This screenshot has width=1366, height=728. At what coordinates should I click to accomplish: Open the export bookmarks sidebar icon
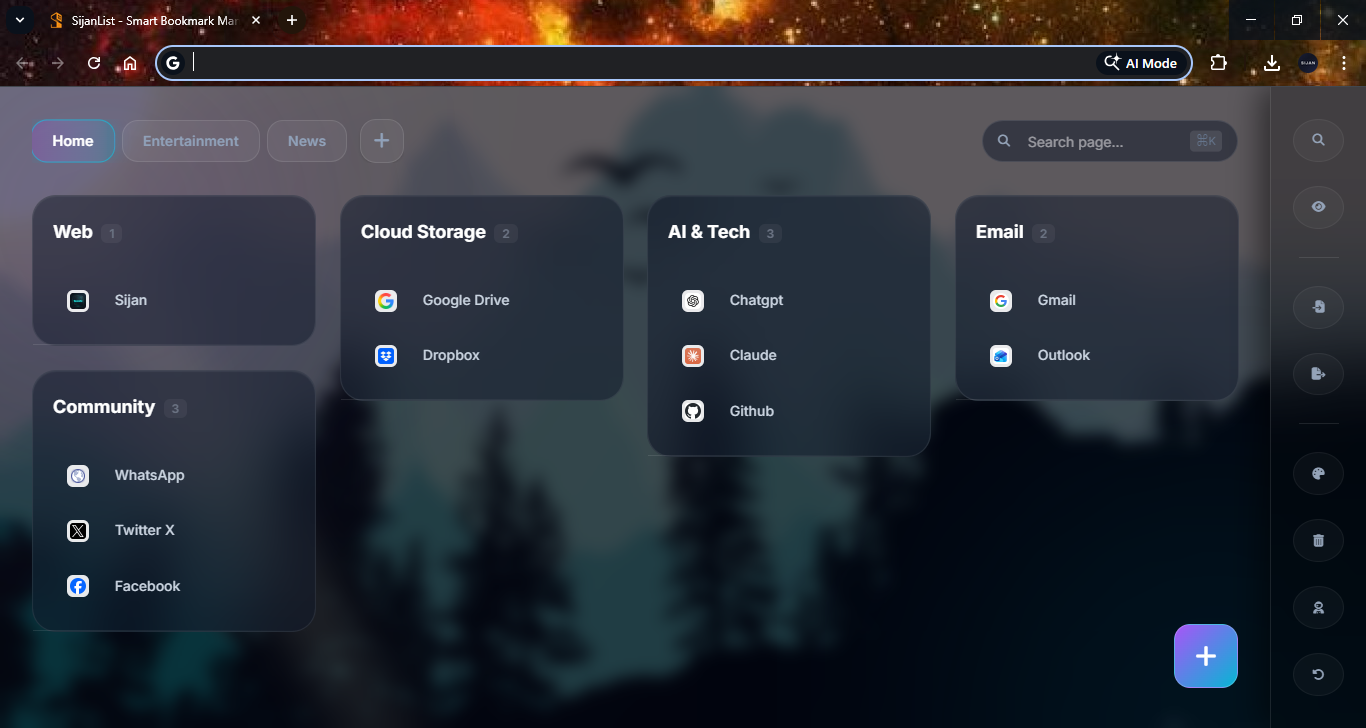1318,373
